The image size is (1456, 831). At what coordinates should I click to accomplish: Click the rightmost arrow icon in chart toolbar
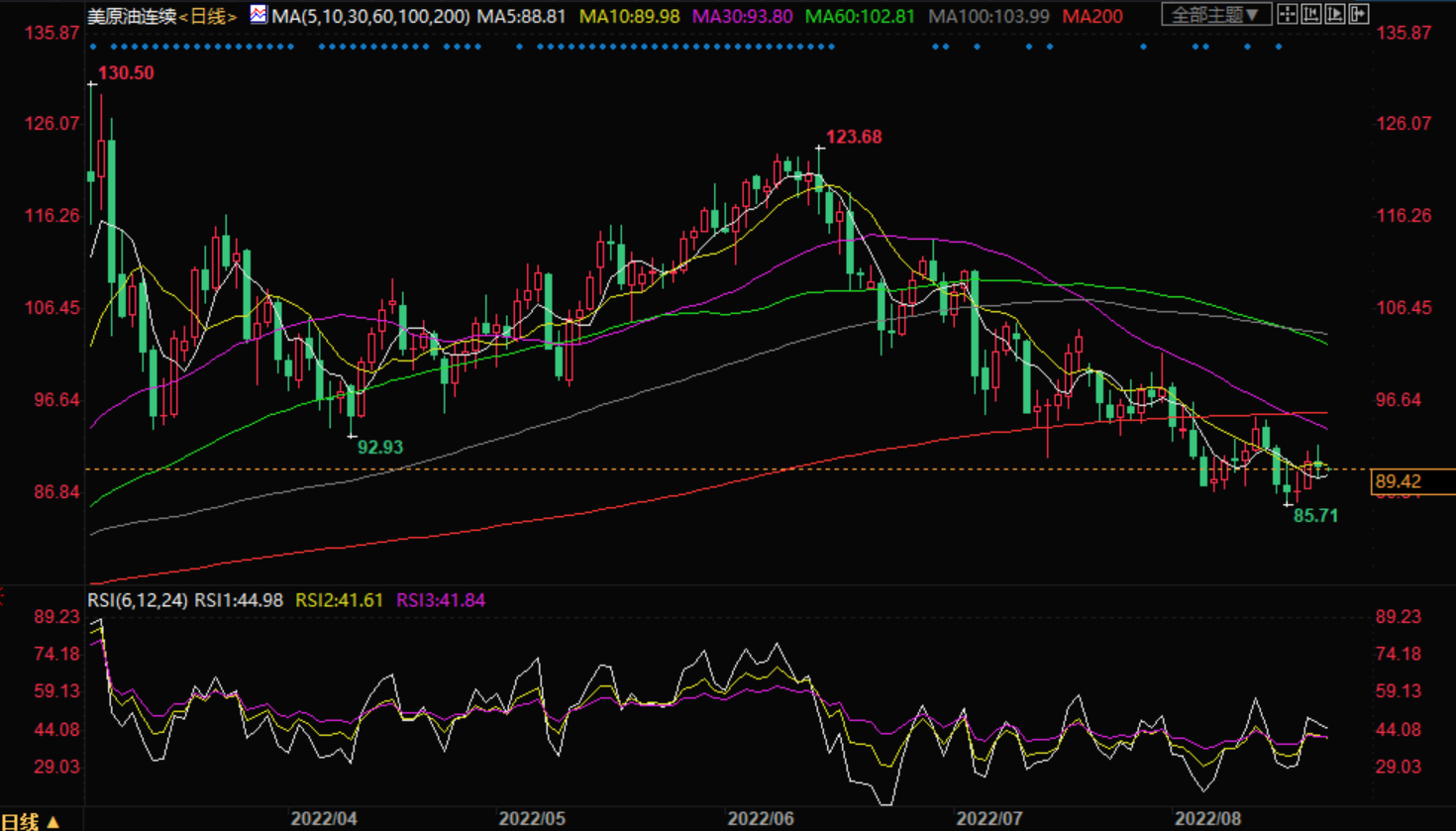[x=1359, y=14]
